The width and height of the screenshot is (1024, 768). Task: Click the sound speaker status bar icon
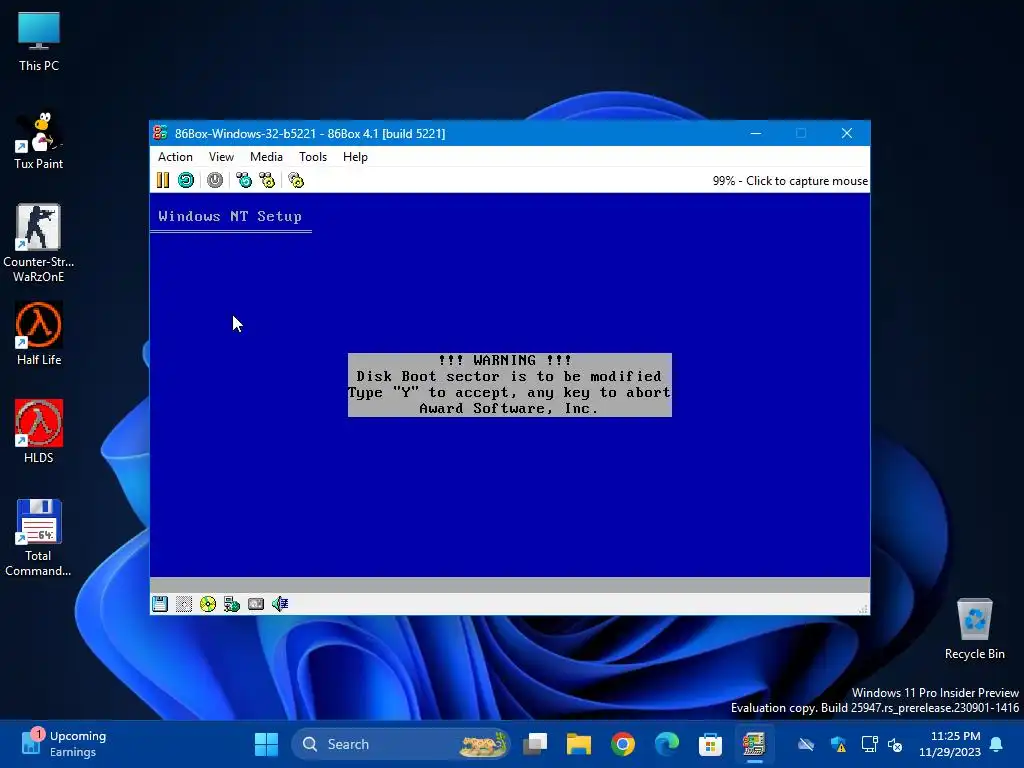click(280, 604)
